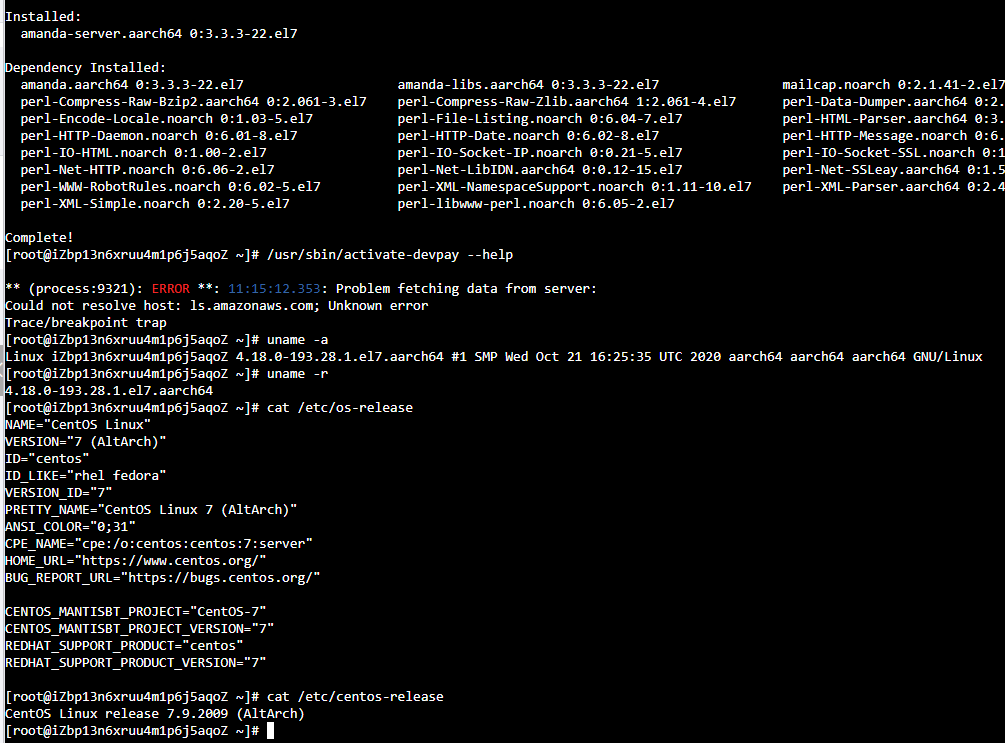Click the terminal cursor at the last prompt

[270, 731]
